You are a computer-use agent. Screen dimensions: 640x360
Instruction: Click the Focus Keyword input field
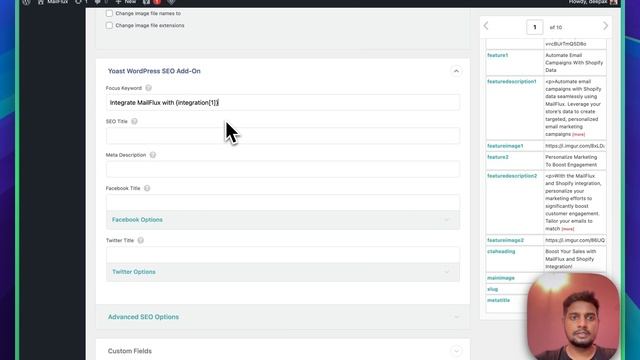click(283, 102)
